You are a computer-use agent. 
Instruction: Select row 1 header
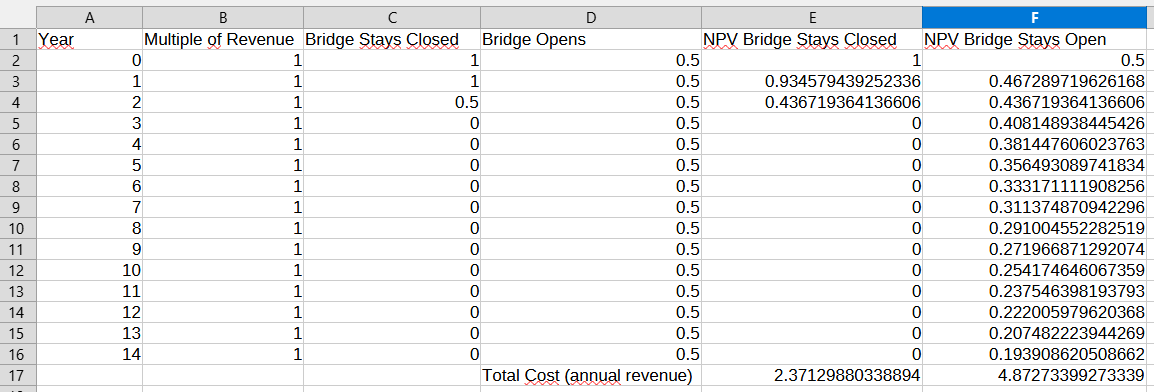18,39
